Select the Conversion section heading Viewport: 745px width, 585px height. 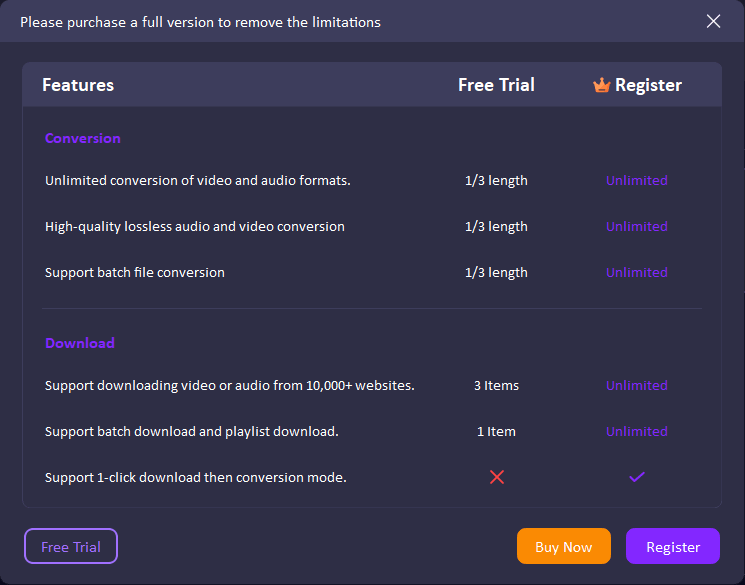[83, 138]
